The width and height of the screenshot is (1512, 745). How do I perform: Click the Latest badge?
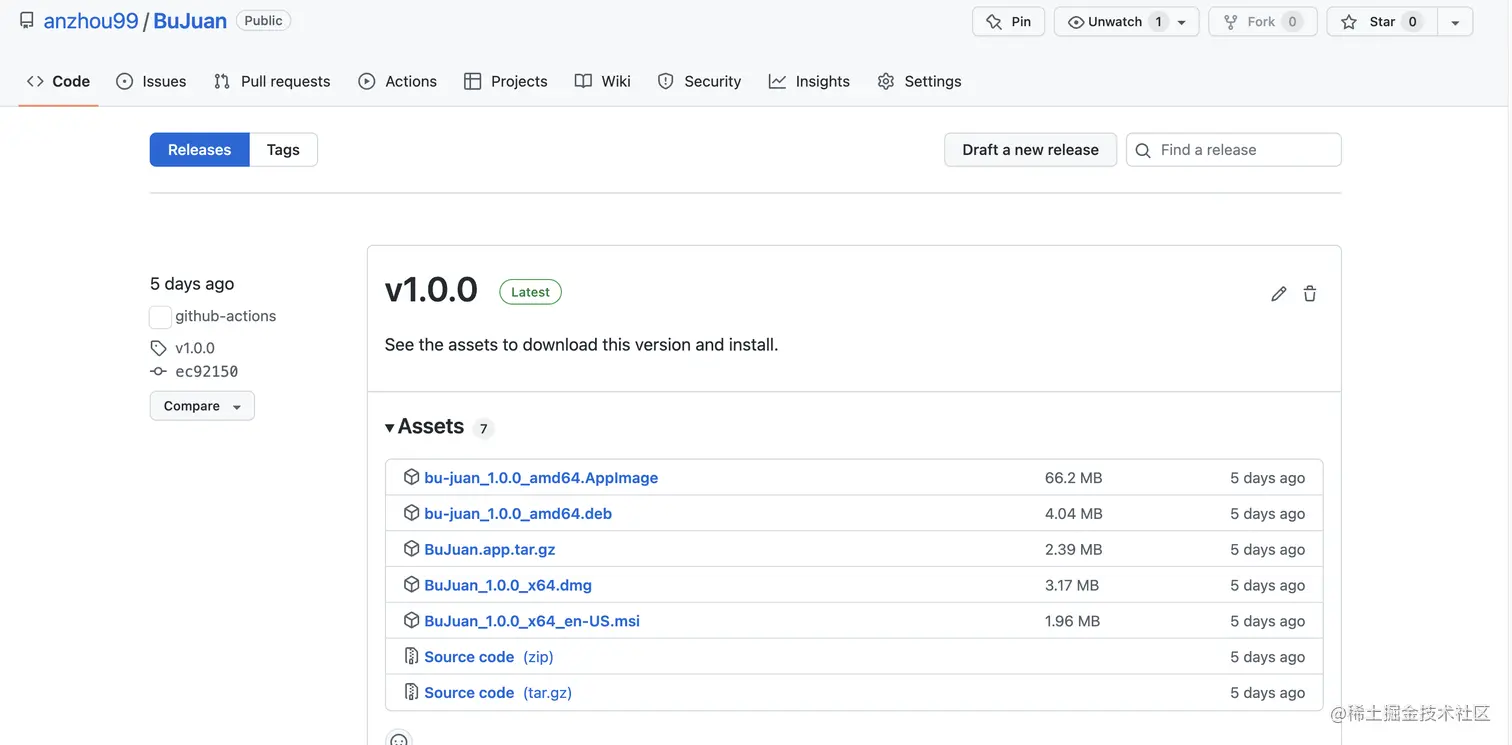point(530,292)
